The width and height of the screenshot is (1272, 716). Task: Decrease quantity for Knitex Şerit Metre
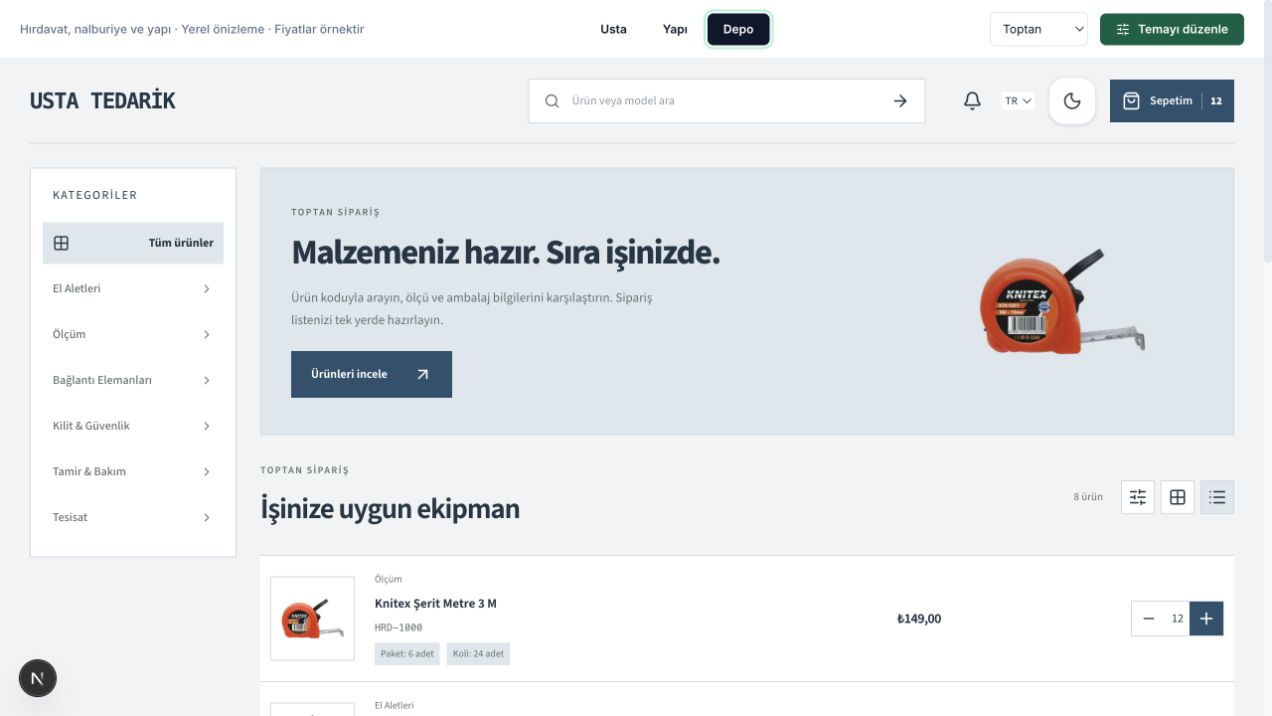tap(1148, 619)
